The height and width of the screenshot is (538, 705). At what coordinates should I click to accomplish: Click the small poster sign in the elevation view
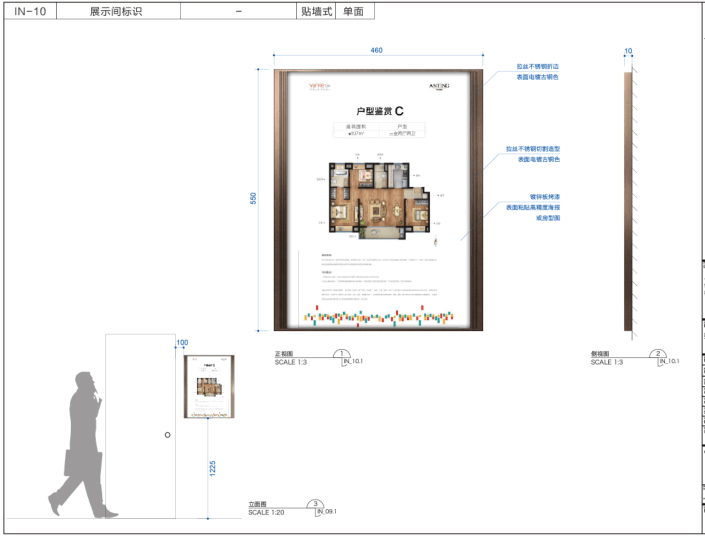pos(209,387)
